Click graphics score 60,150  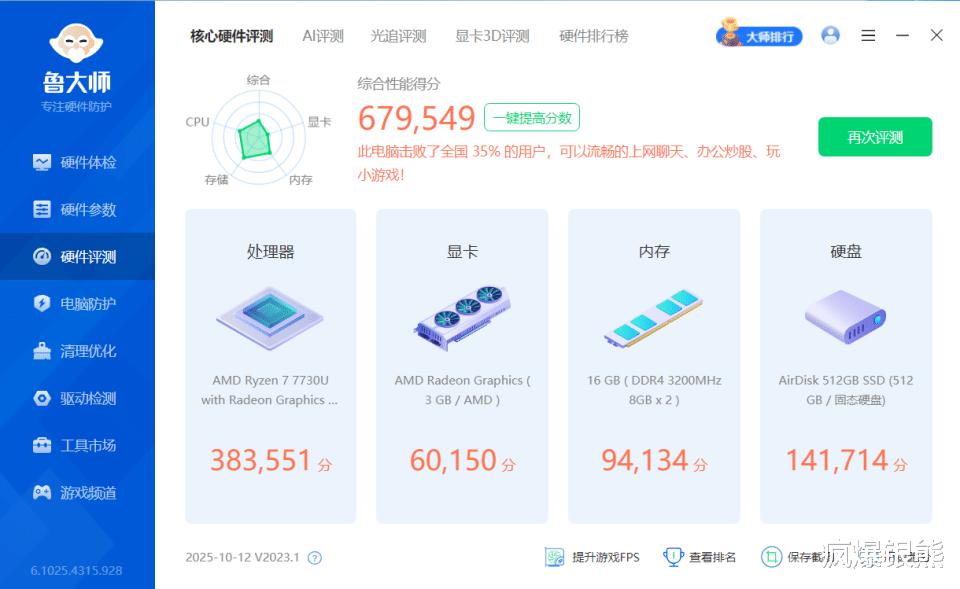453,460
